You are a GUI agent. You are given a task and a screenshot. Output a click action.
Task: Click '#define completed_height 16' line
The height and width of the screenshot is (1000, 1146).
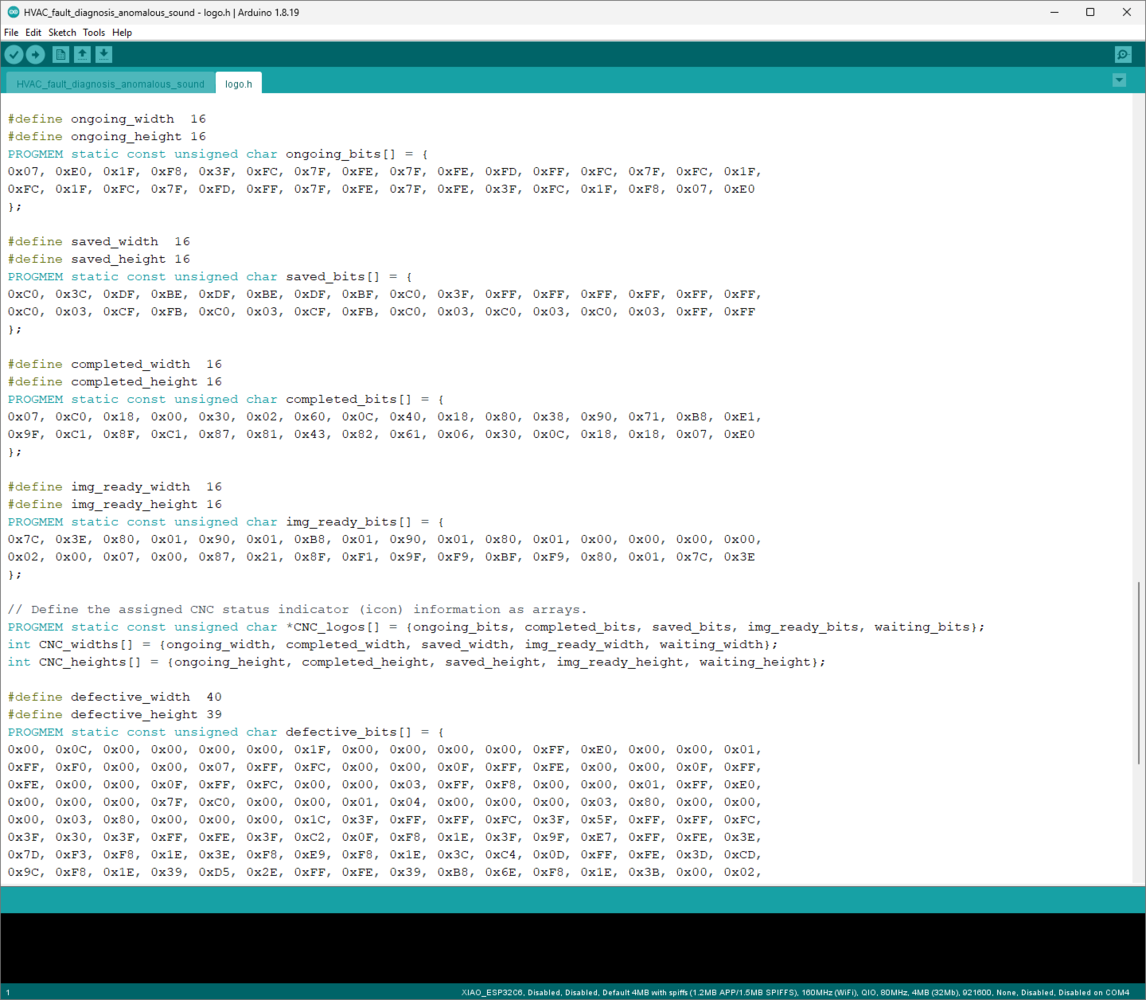pyautogui.click(x=115, y=382)
